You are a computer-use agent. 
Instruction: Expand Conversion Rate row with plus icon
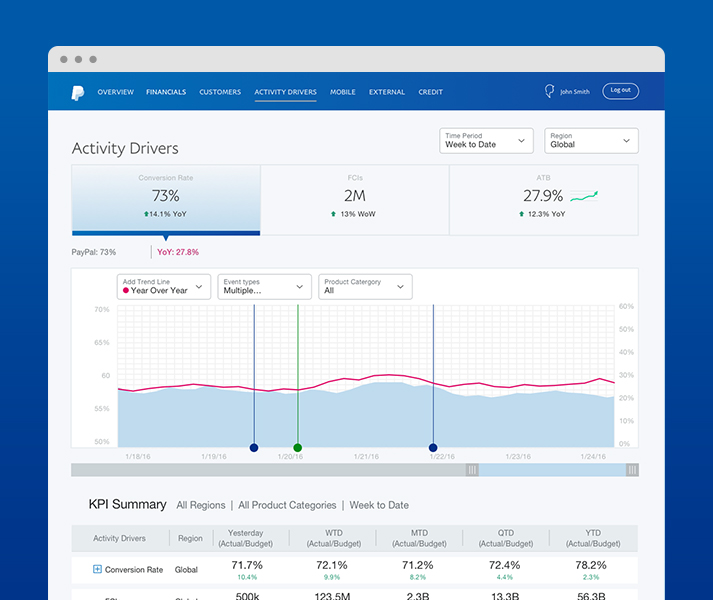(97, 569)
